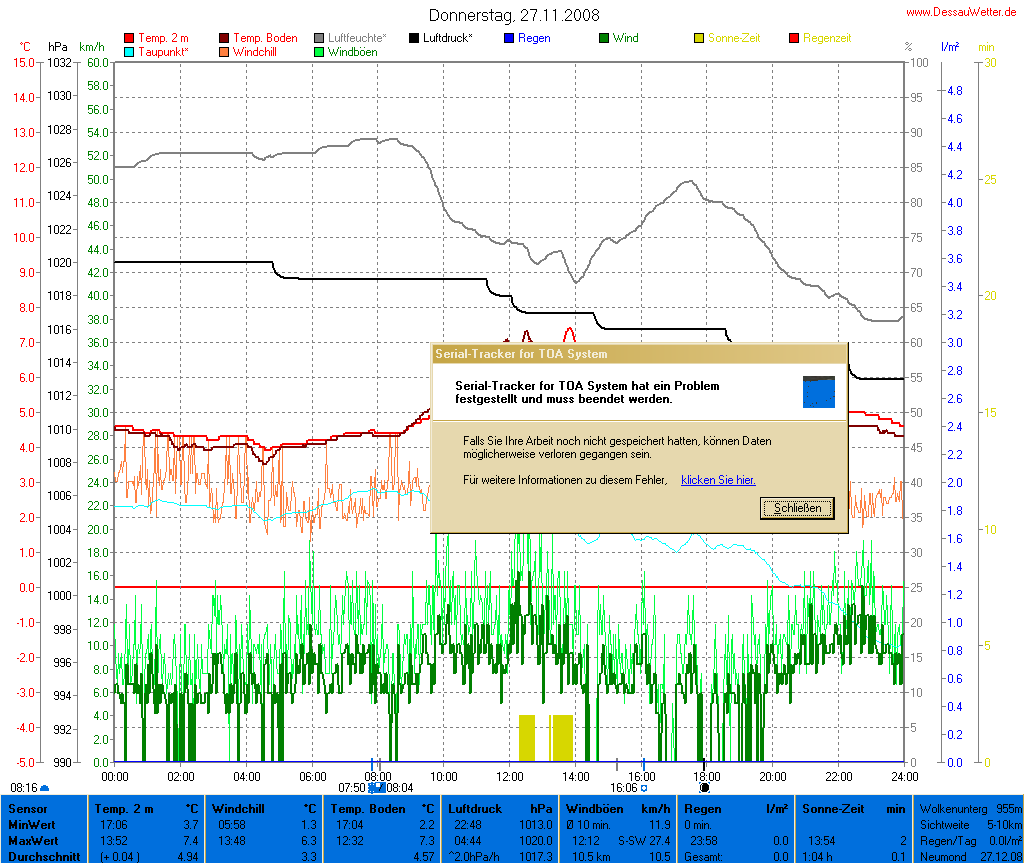Click the gray Luftfeuchte legend swatch
The height and width of the screenshot is (863, 1024).
tap(319, 38)
